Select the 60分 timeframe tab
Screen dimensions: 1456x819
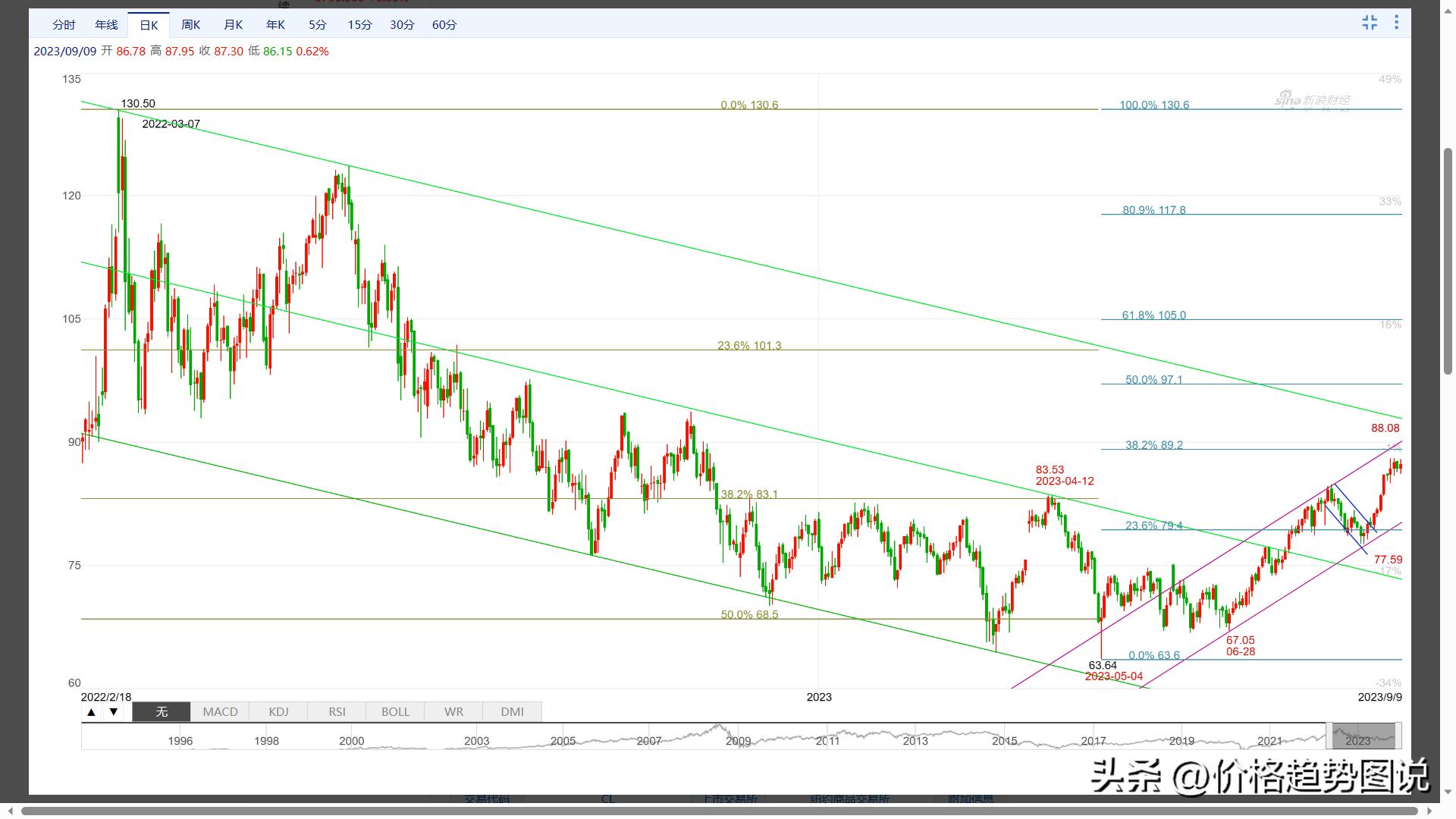click(x=444, y=25)
